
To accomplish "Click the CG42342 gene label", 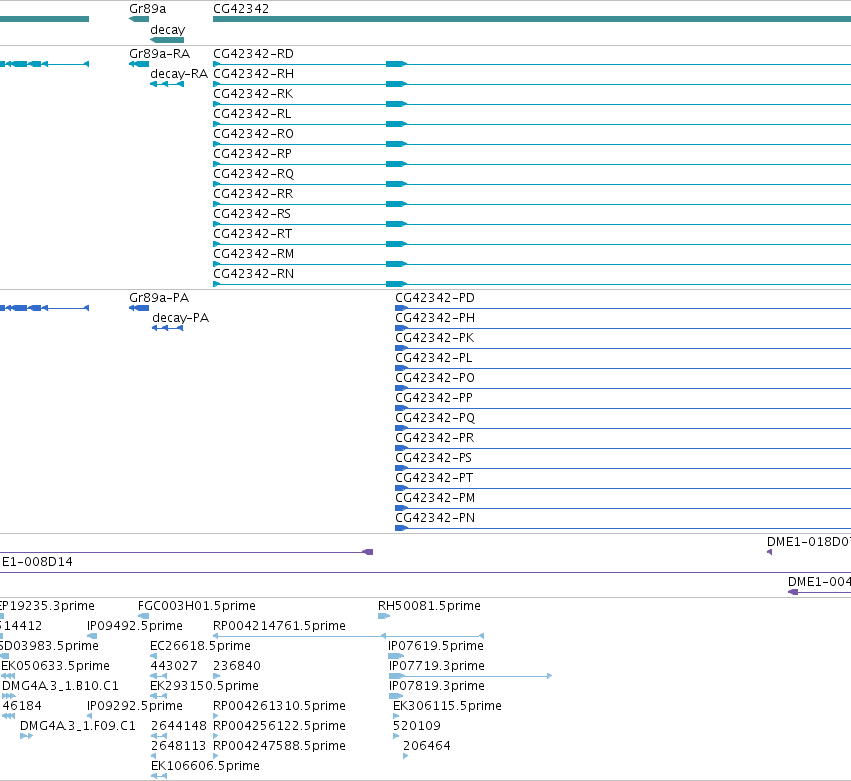I will (241, 9).
